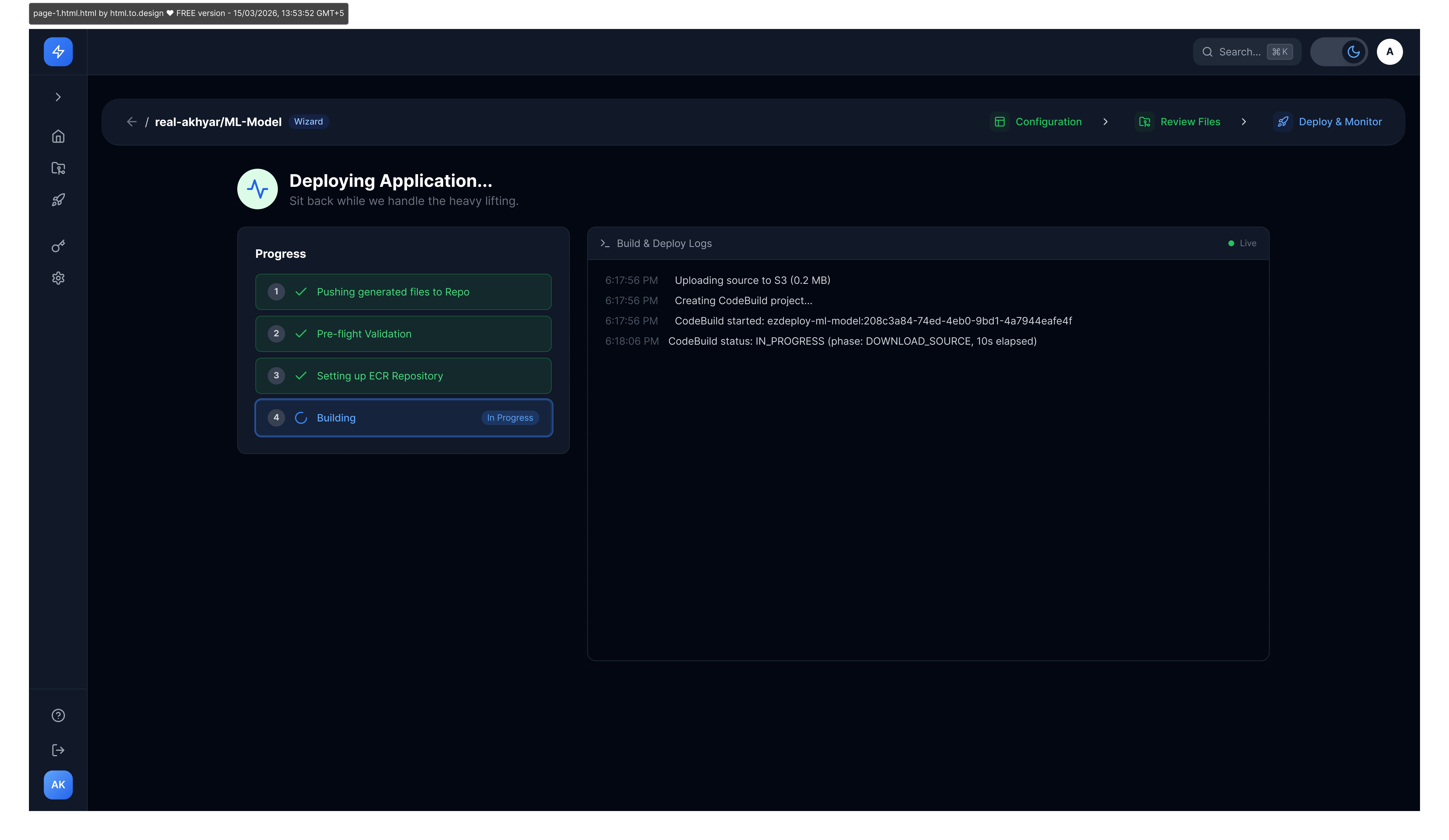Click the API key icon in sidebar
This screenshot has height=840, width=1449.
(x=57, y=246)
